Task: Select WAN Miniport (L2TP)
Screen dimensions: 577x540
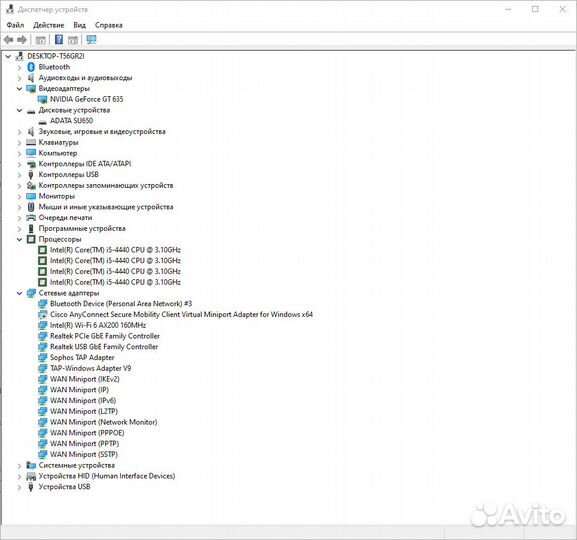Action: 84,412
